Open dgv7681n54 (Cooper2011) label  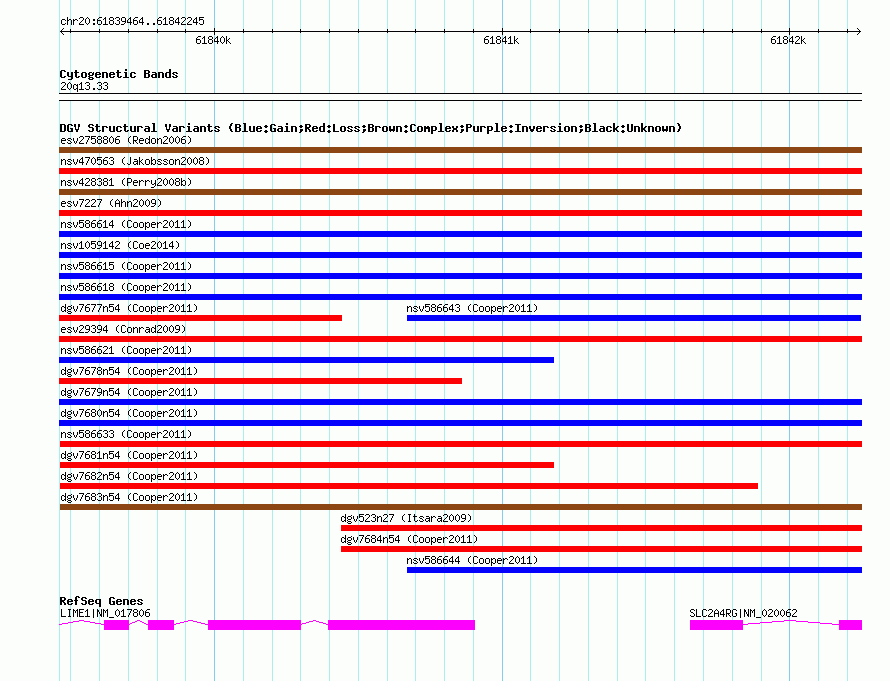(x=129, y=455)
